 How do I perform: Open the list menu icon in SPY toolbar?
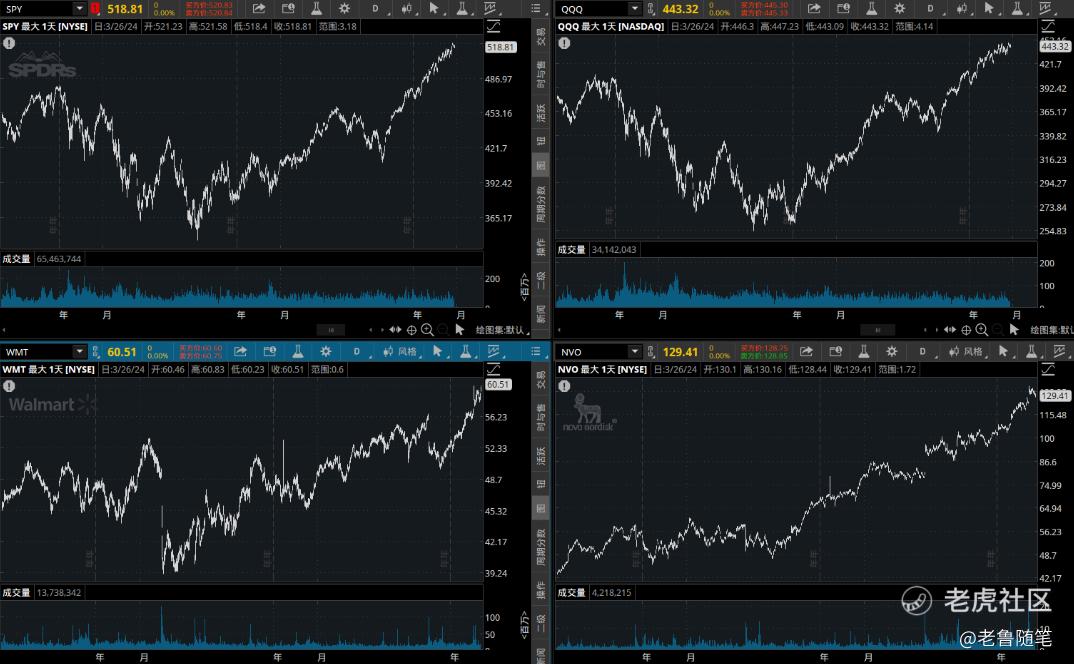coord(536,8)
